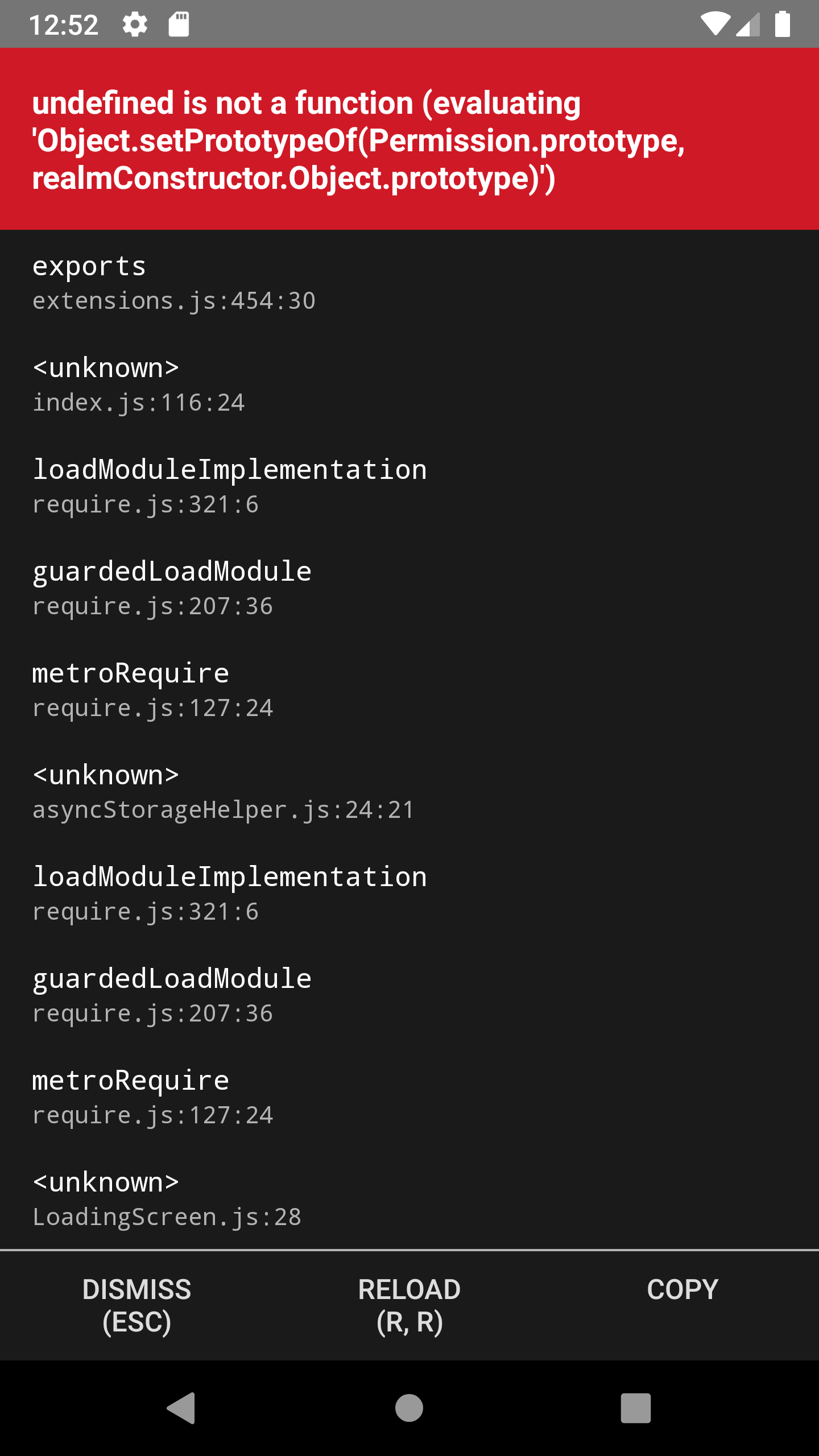Tap the first loadModuleImplementation frame
The height and width of the screenshot is (1456, 819).
229,487
